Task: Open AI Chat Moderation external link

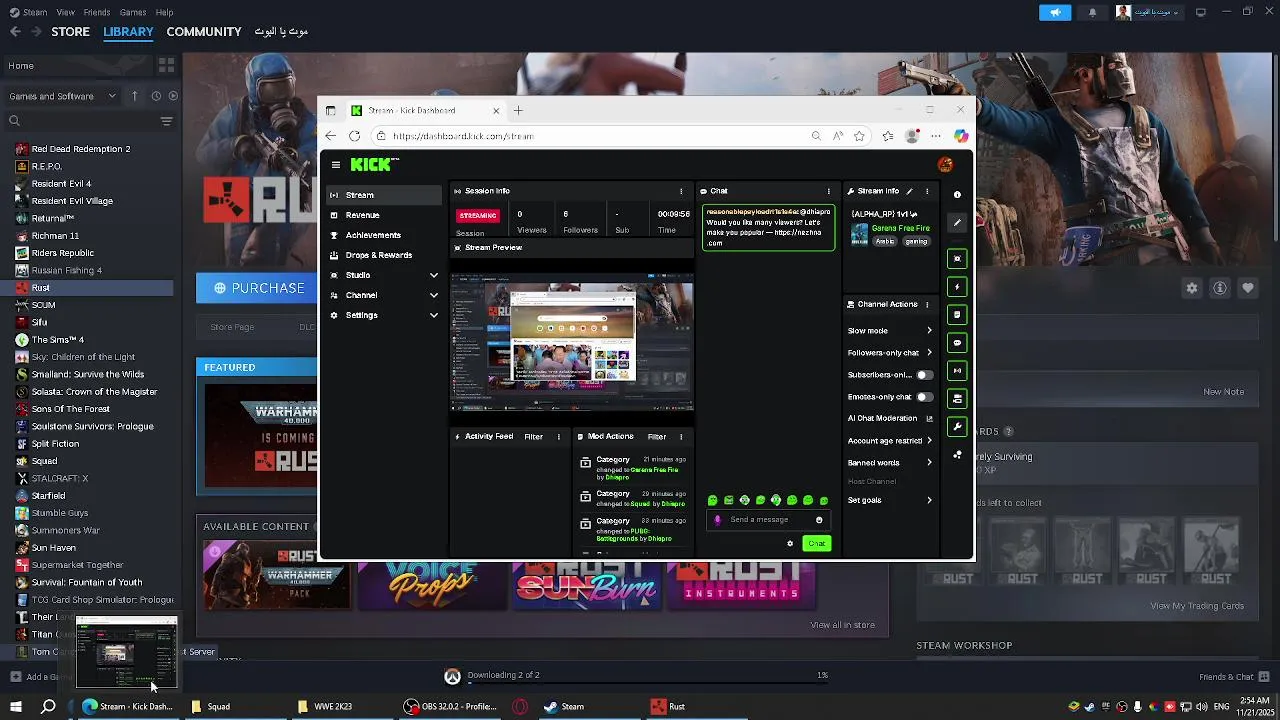Action: pyautogui.click(x=929, y=419)
